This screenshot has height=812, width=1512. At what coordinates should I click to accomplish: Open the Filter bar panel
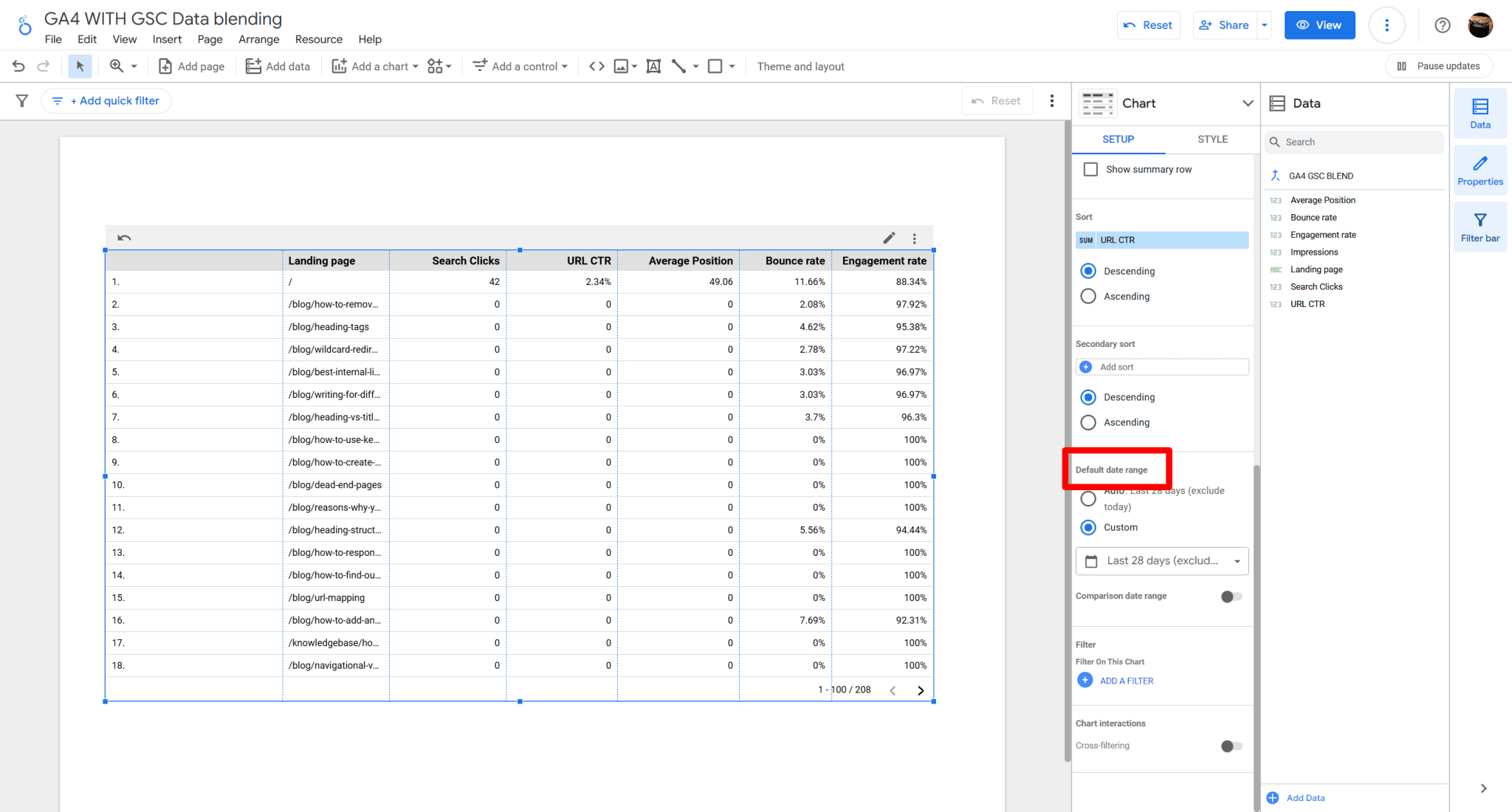[1480, 227]
